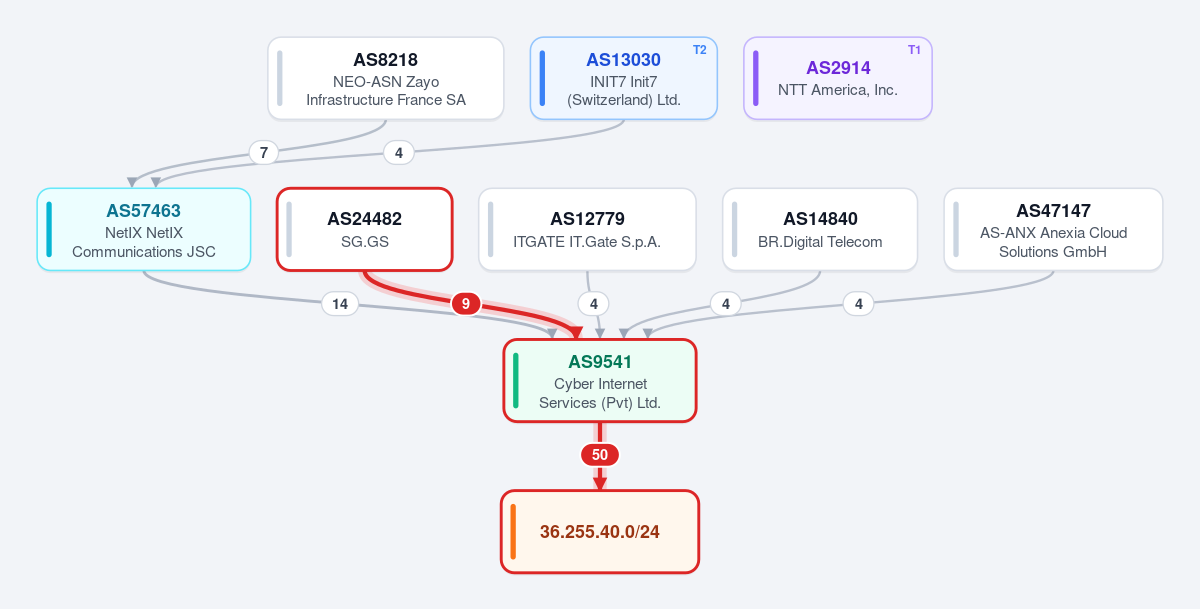1200x609 pixels.
Task: Select the AS47147 Anexia Cloud node
Action: [x=1053, y=229]
